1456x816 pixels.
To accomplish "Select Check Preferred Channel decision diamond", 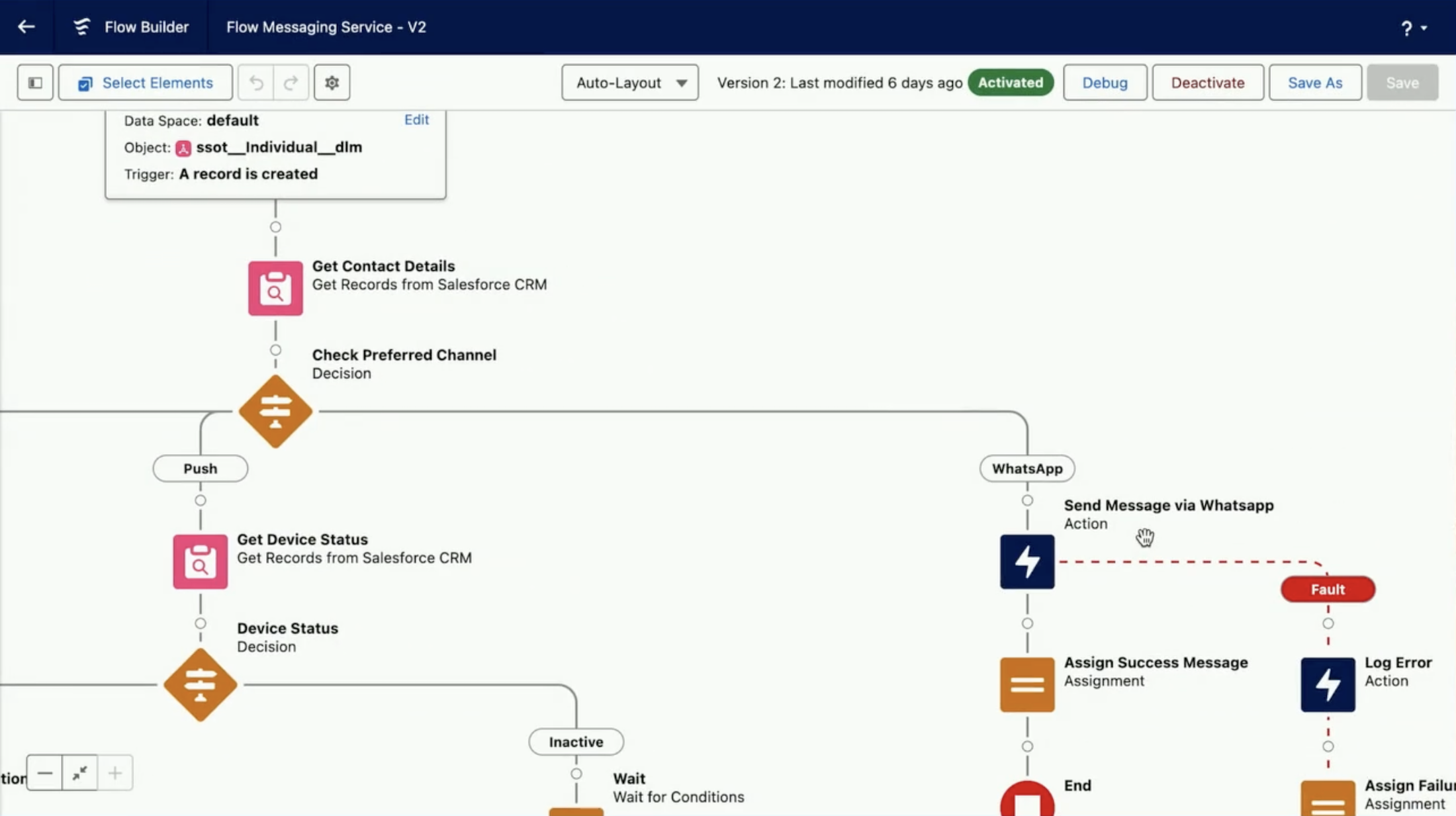I will (x=275, y=412).
